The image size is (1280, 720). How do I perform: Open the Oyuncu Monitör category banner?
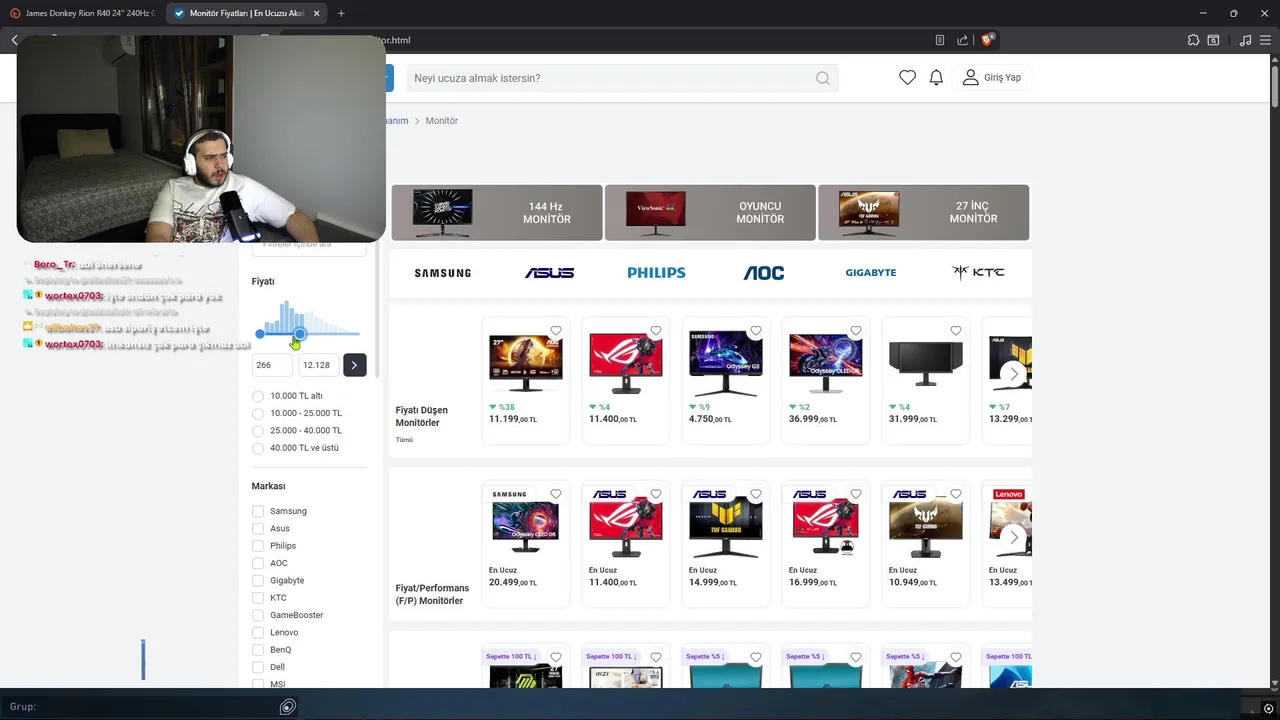pos(710,212)
